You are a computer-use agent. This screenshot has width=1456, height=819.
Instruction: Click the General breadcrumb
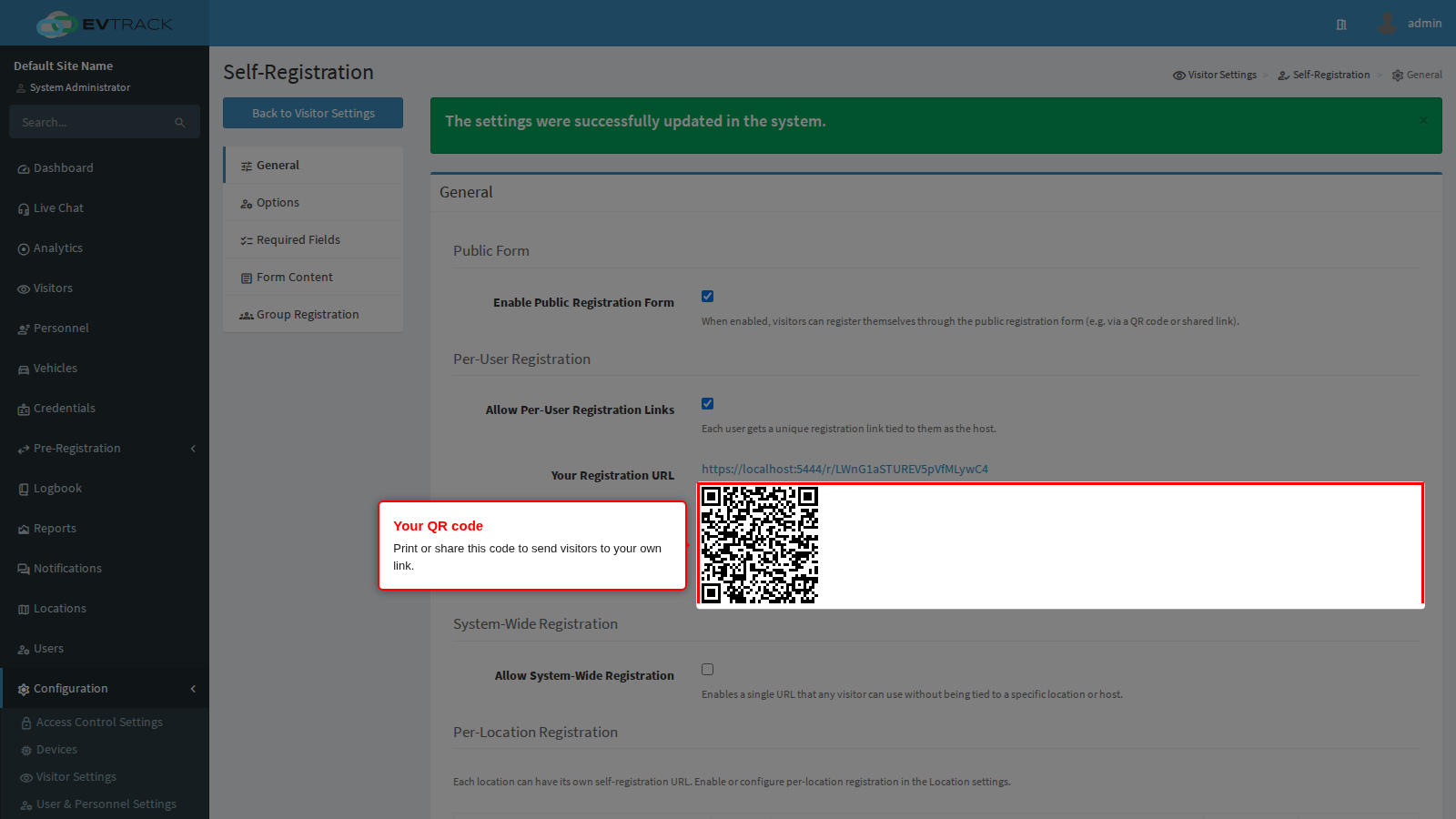(1417, 76)
